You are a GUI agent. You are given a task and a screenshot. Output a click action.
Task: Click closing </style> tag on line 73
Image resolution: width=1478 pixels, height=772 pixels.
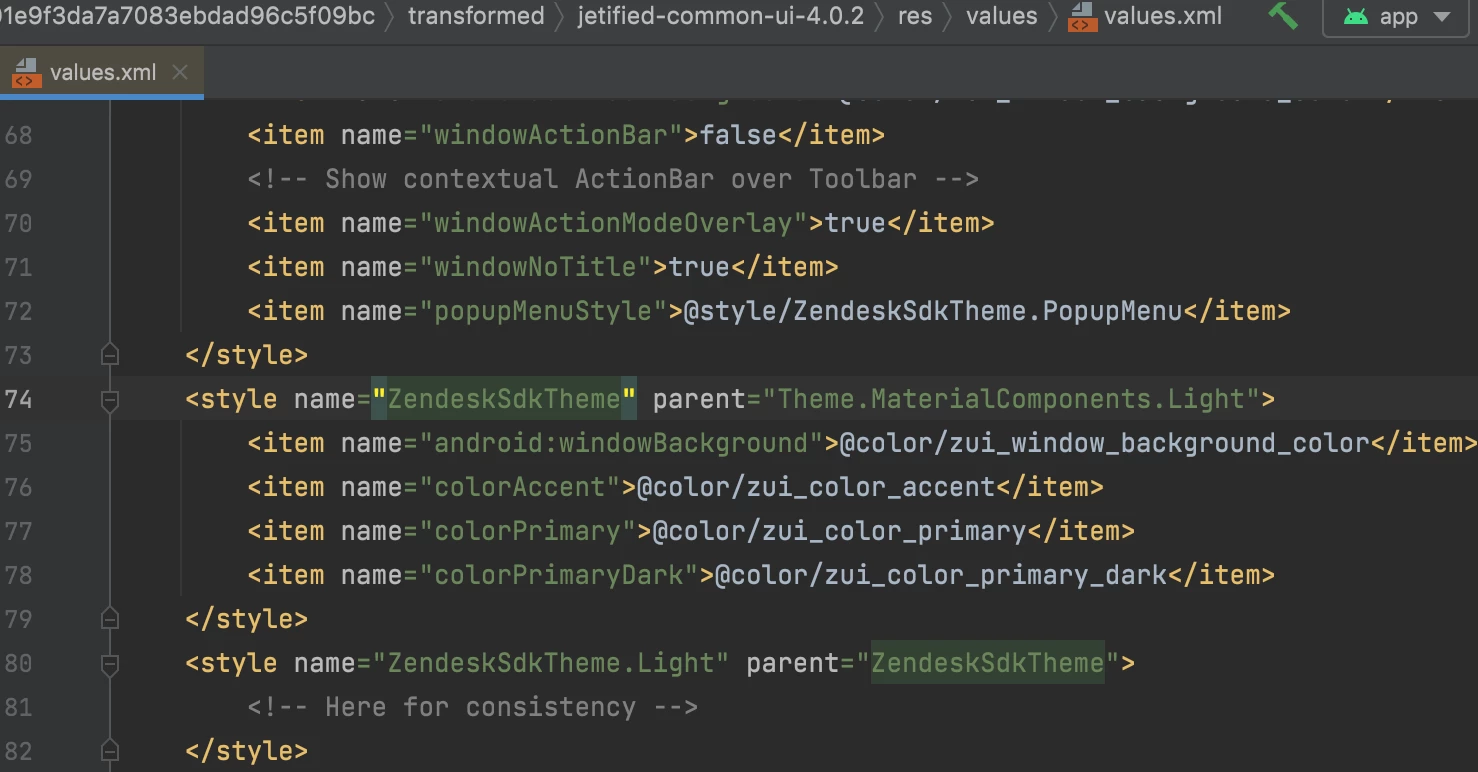click(247, 355)
